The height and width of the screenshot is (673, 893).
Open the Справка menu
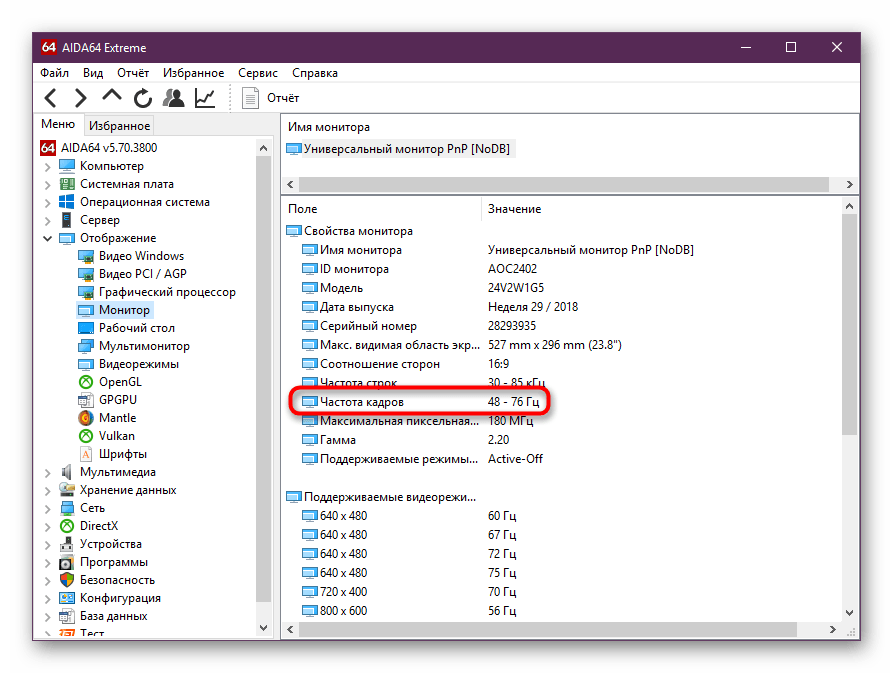315,73
